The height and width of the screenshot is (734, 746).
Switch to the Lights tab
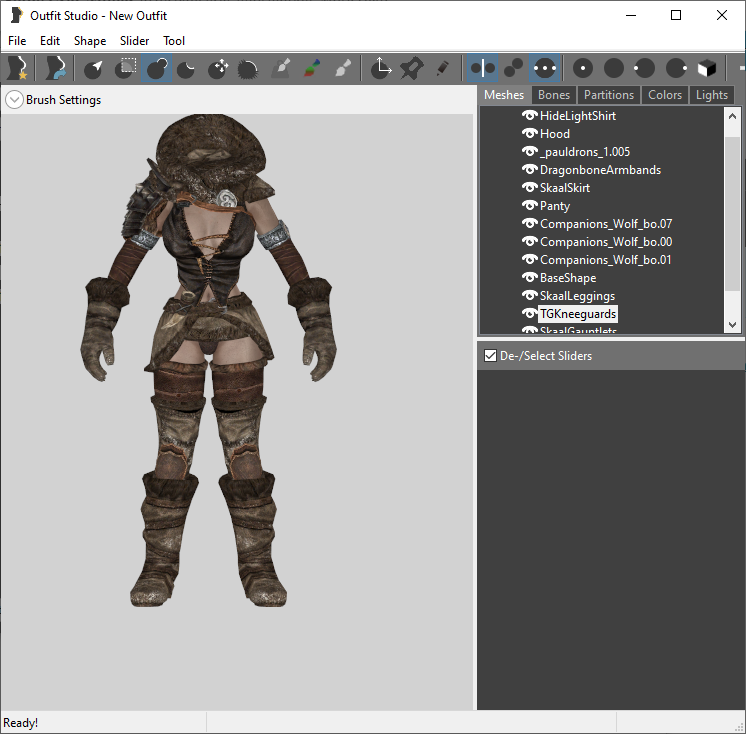712,95
